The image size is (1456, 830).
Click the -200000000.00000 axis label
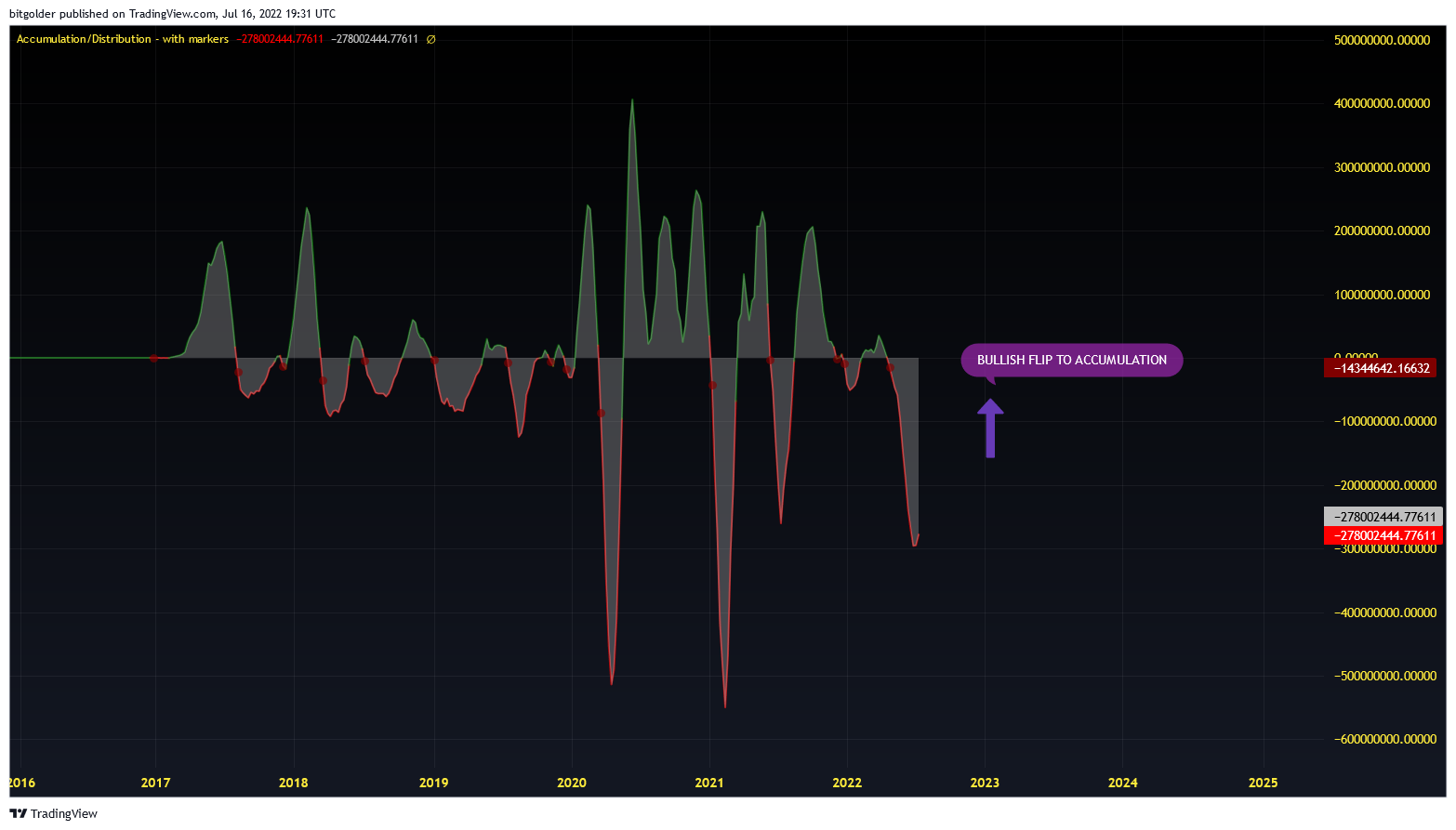1385,485
